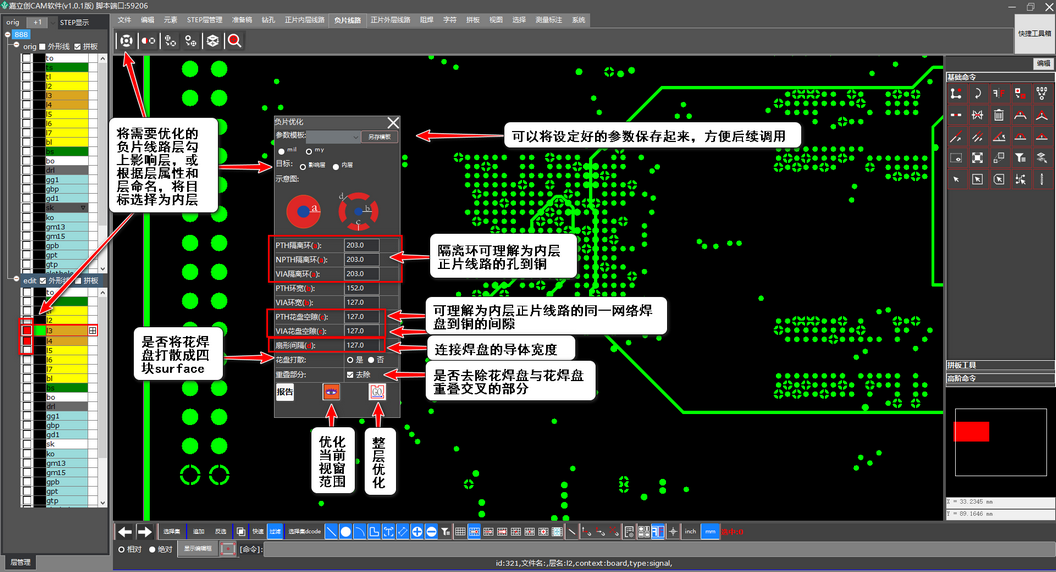Click the red frame icon beside command box

coord(228,548)
